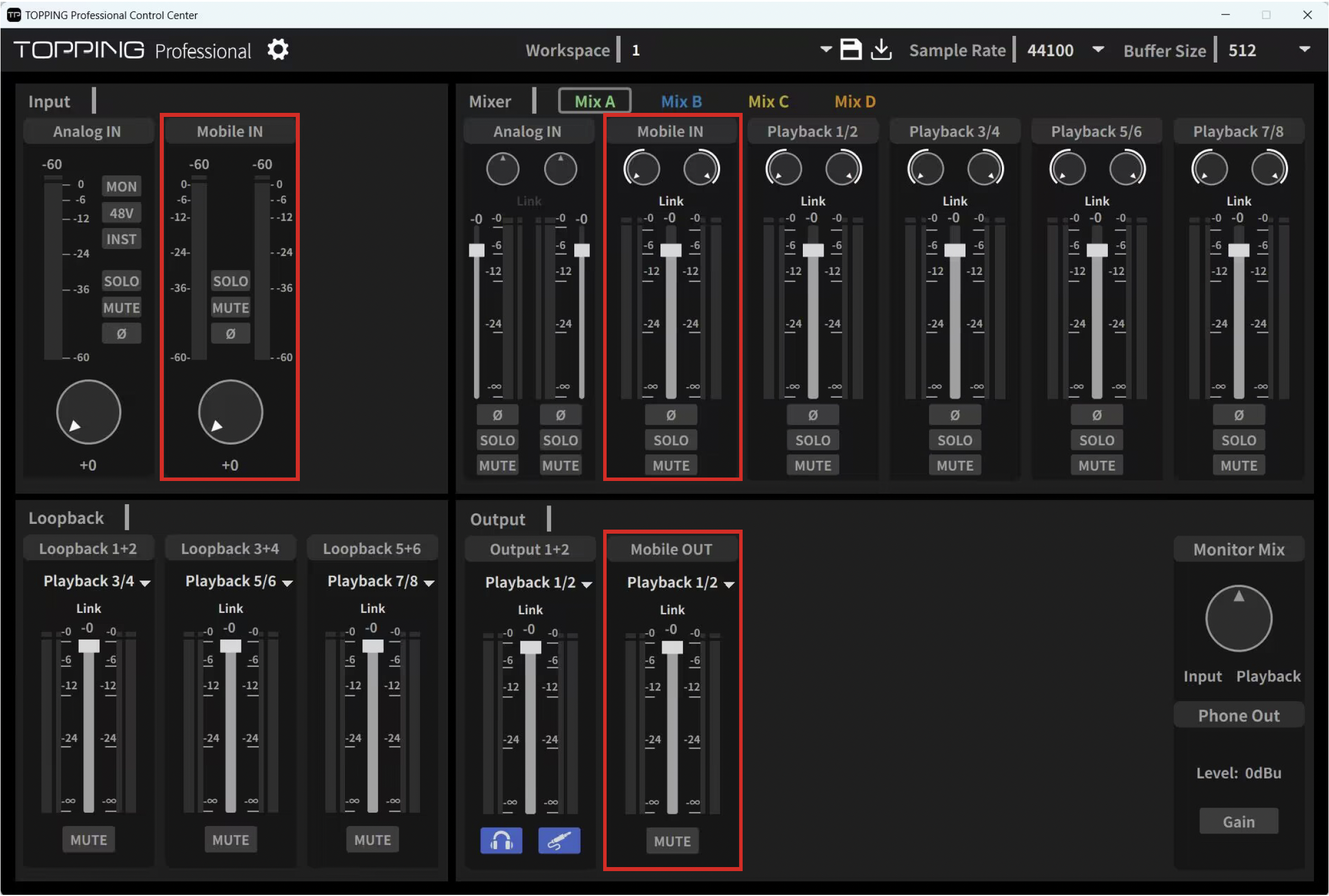Click the headphone icon under Output 1+2
Screen dimensions: 1329x896
pos(501,841)
